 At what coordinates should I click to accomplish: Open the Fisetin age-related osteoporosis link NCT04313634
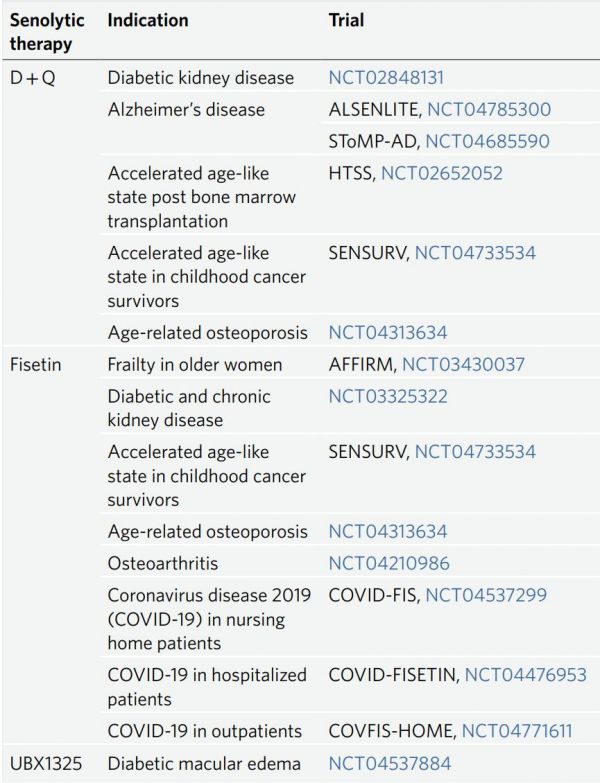[x=387, y=531]
